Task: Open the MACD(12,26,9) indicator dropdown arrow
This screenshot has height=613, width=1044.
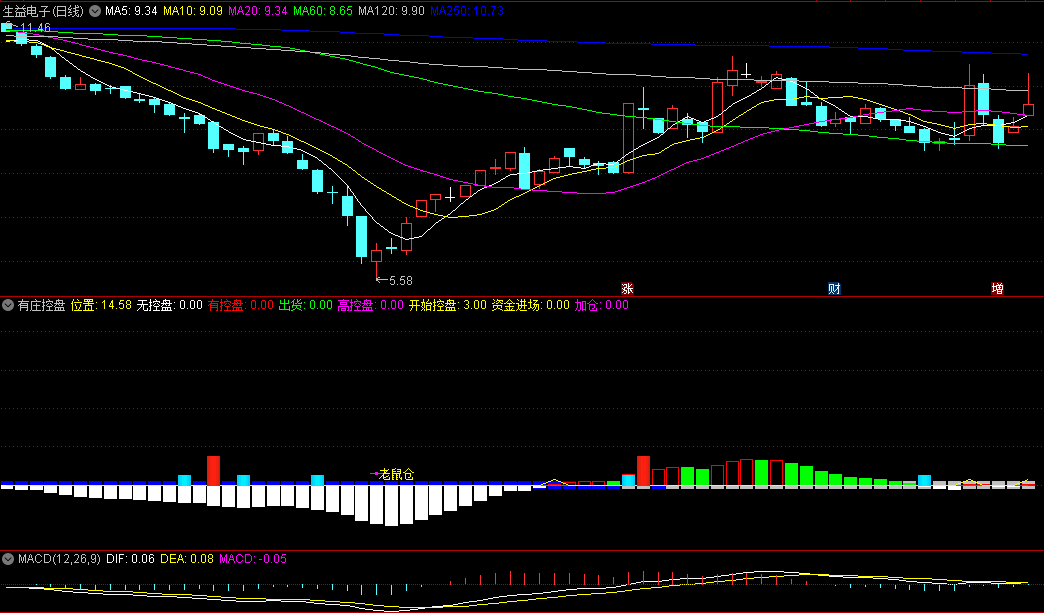Action: click(8, 559)
